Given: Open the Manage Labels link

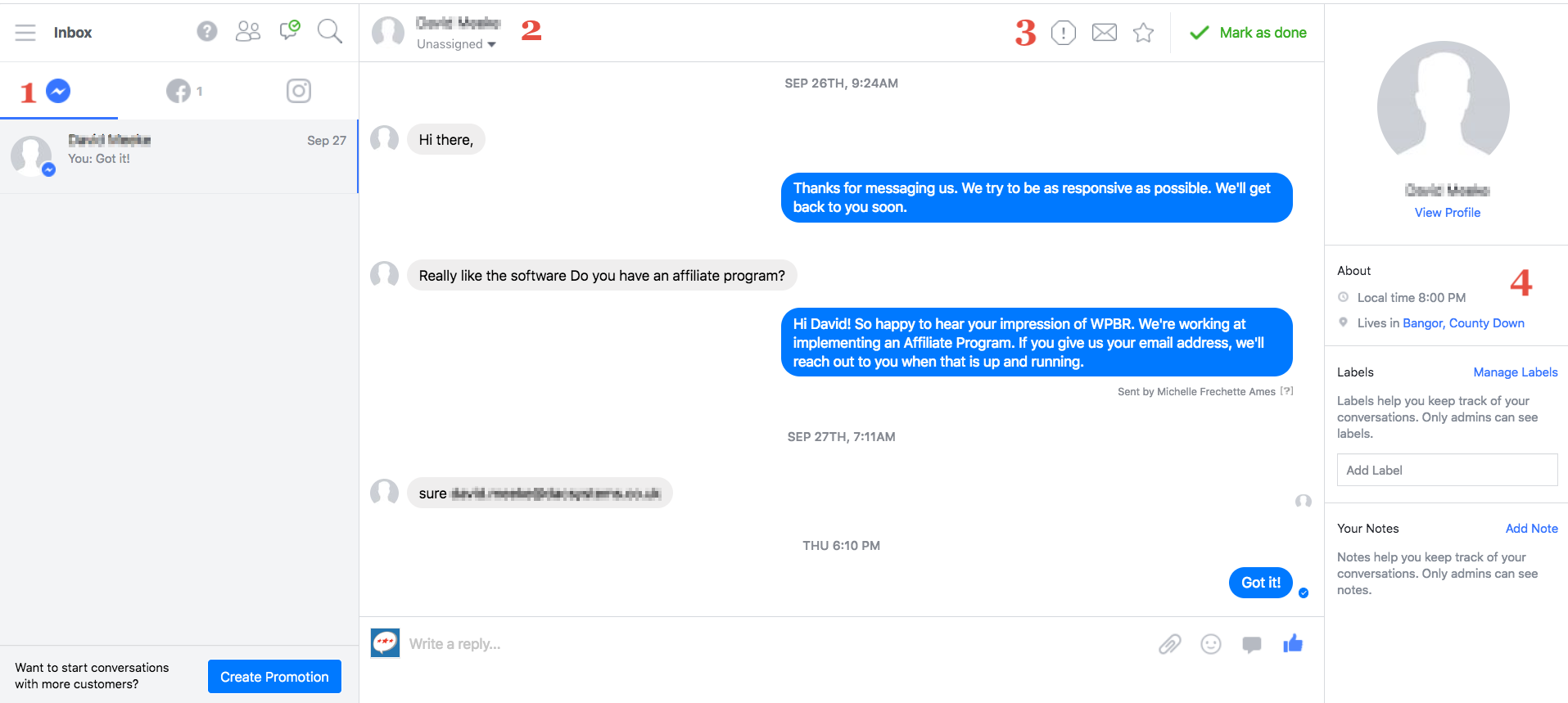Looking at the screenshot, I should click(x=1516, y=372).
